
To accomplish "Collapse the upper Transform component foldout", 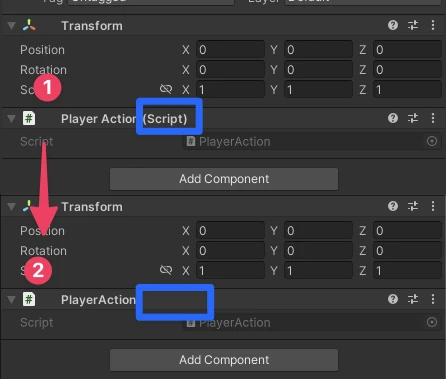I will pos(12,26).
